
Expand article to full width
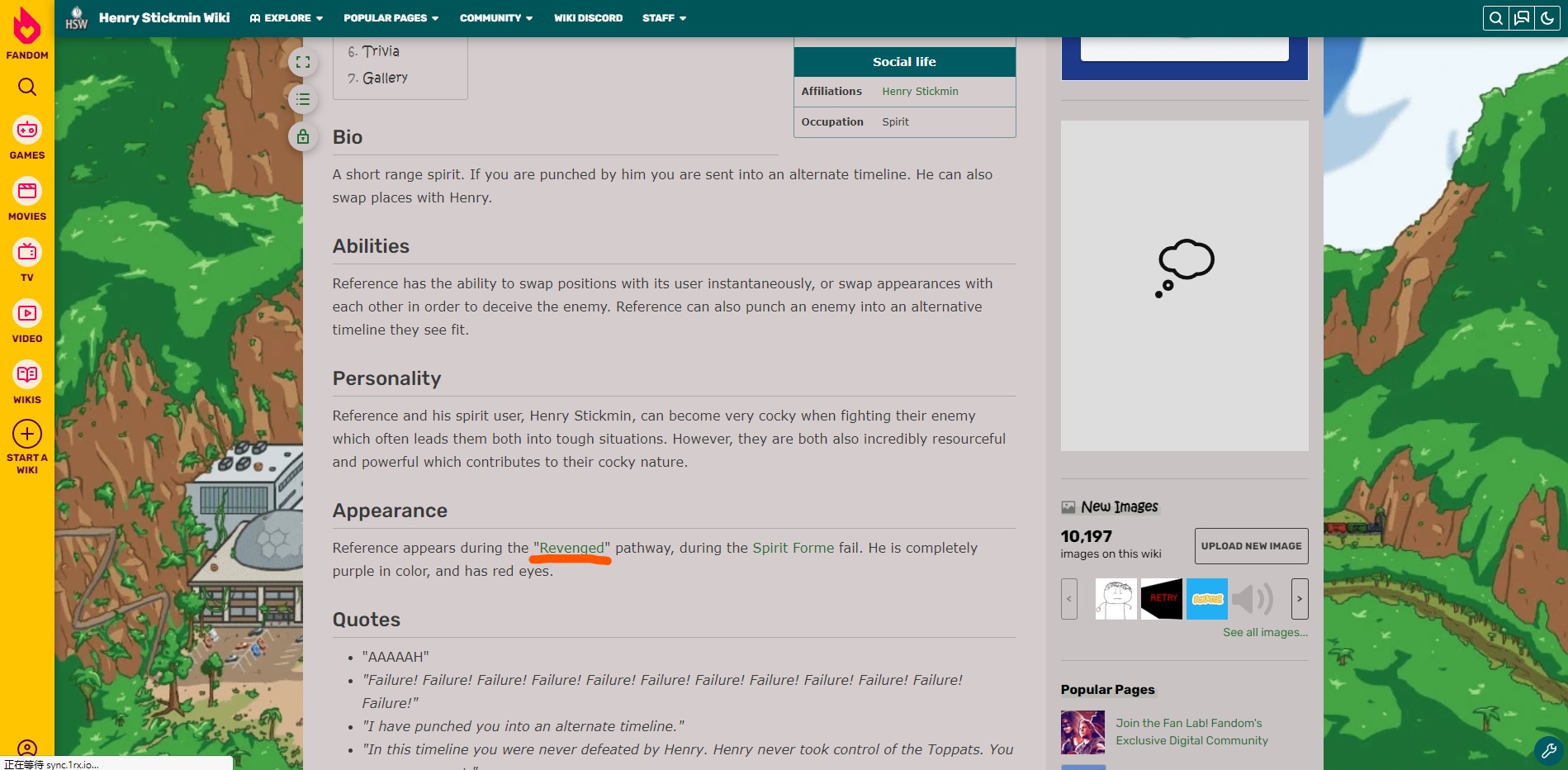pyautogui.click(x=303, y=62)
